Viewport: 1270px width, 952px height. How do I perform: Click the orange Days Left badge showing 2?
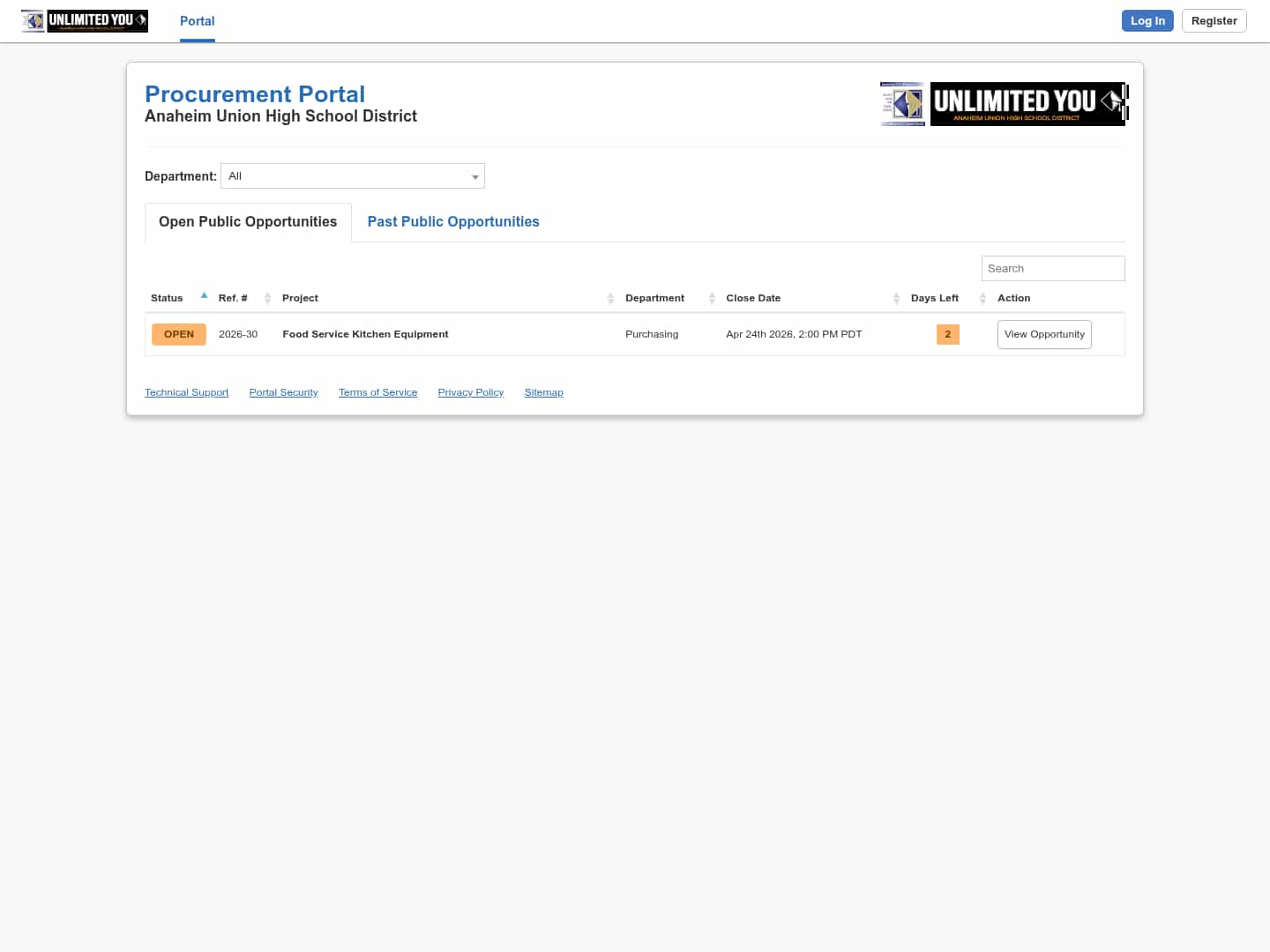[x=947, y=334]
